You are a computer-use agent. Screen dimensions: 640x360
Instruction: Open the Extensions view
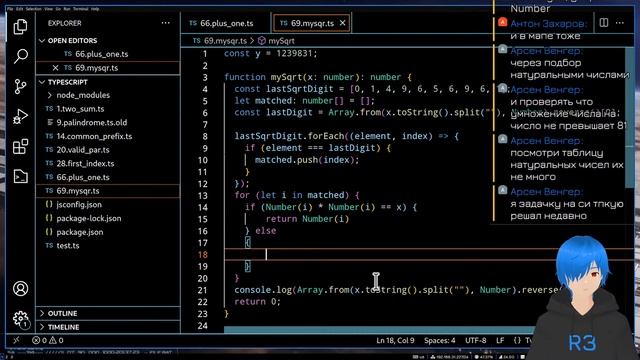tap(20, 147)
